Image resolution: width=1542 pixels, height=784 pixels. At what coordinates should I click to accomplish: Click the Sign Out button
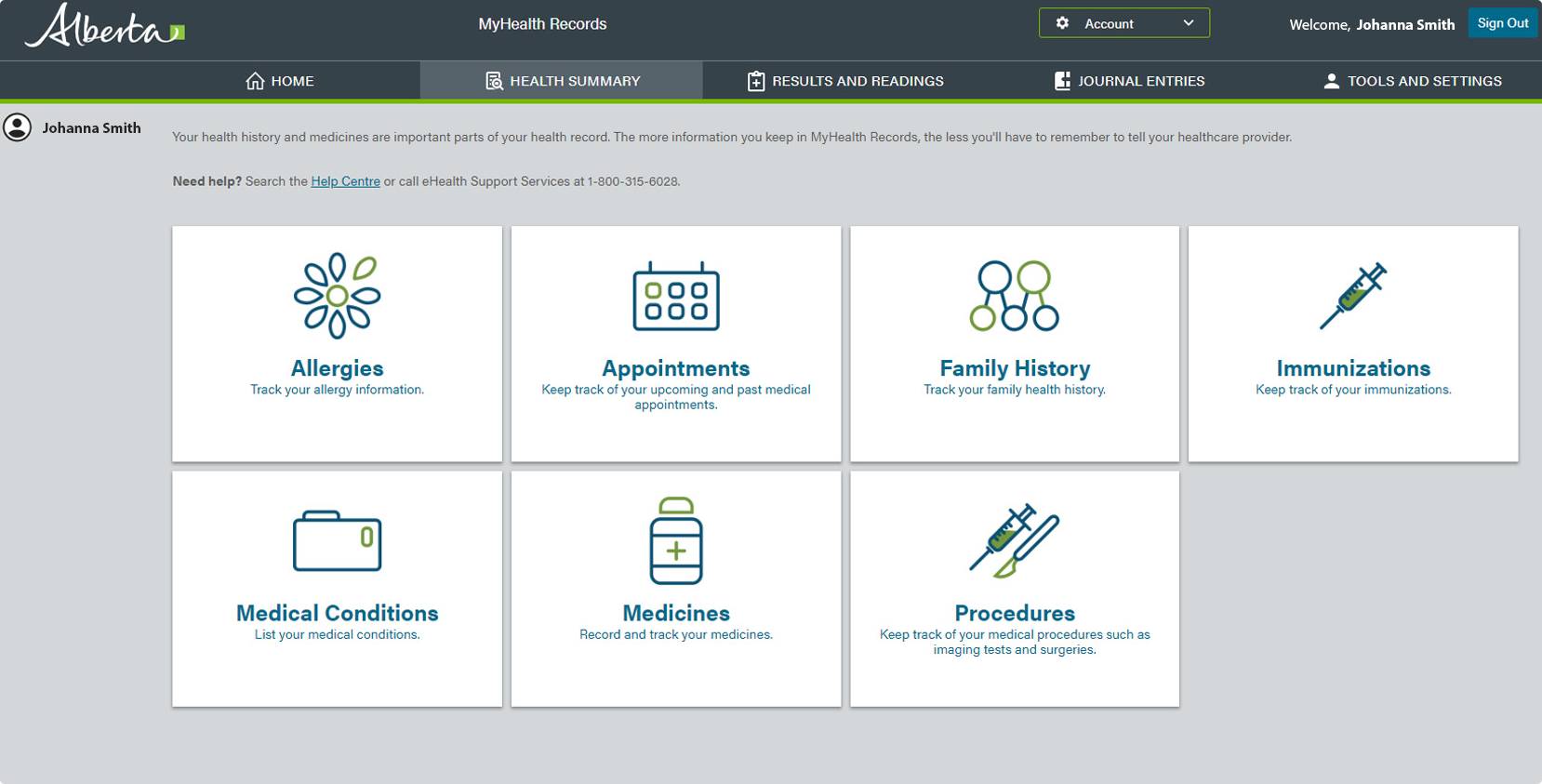pos(1503,23)
